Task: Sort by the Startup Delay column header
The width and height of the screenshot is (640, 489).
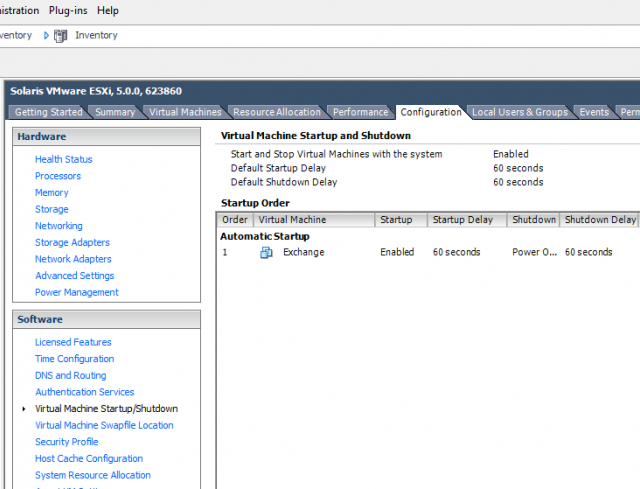Action: (467, 220)
